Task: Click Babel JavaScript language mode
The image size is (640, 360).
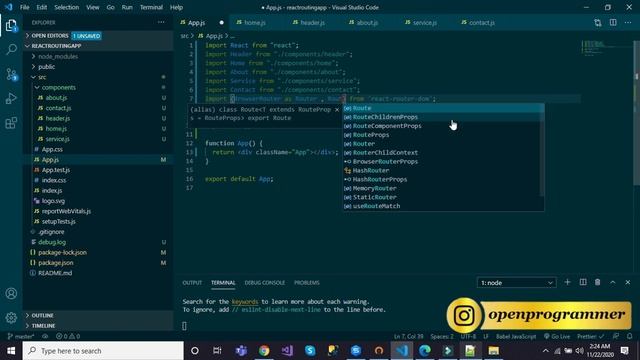Action: tap(516, 336)
